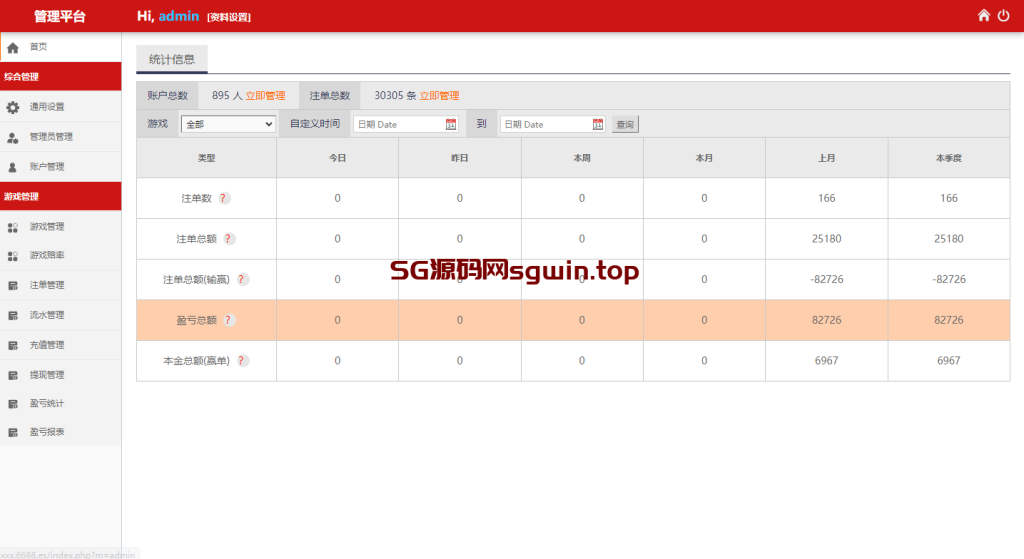This screenshot has width=1024, height=559.
Task: Expand the 游戏 dropdown showing 全部
Action: click(228, 124)
